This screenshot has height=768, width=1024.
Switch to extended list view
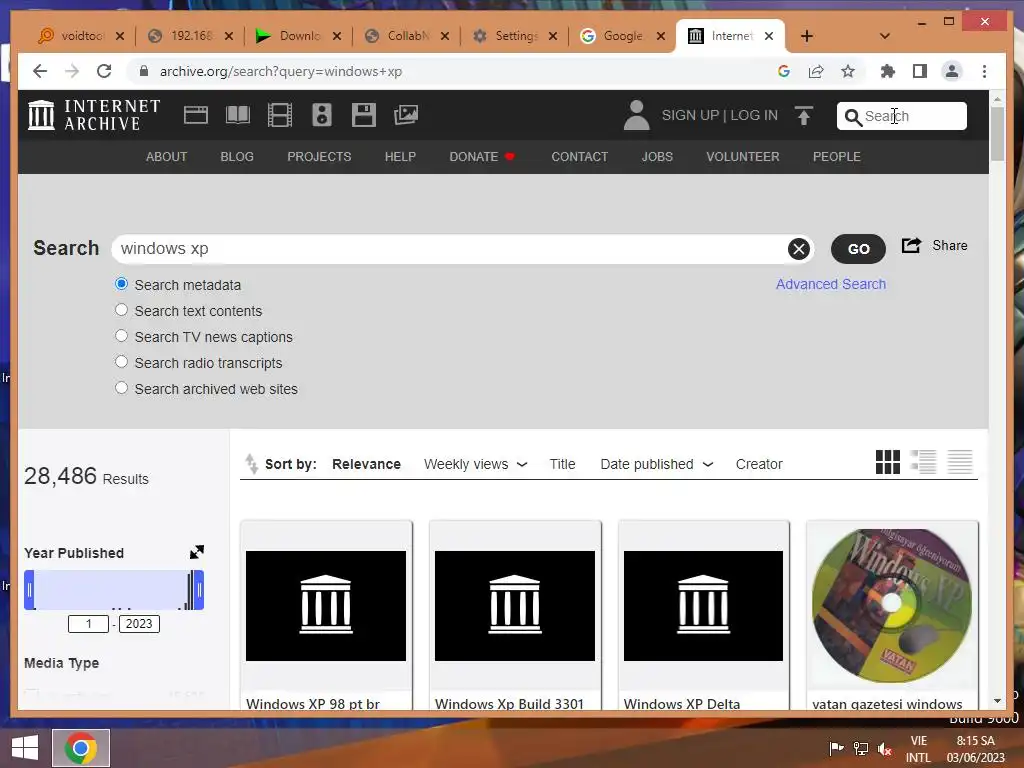(923, 462)
